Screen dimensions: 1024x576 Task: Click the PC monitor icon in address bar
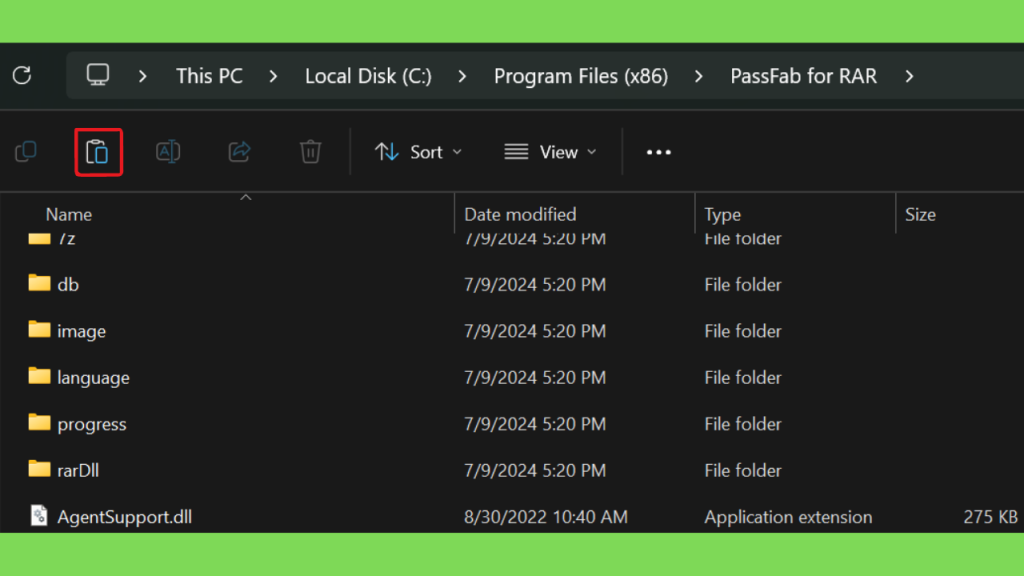[98, 75]
